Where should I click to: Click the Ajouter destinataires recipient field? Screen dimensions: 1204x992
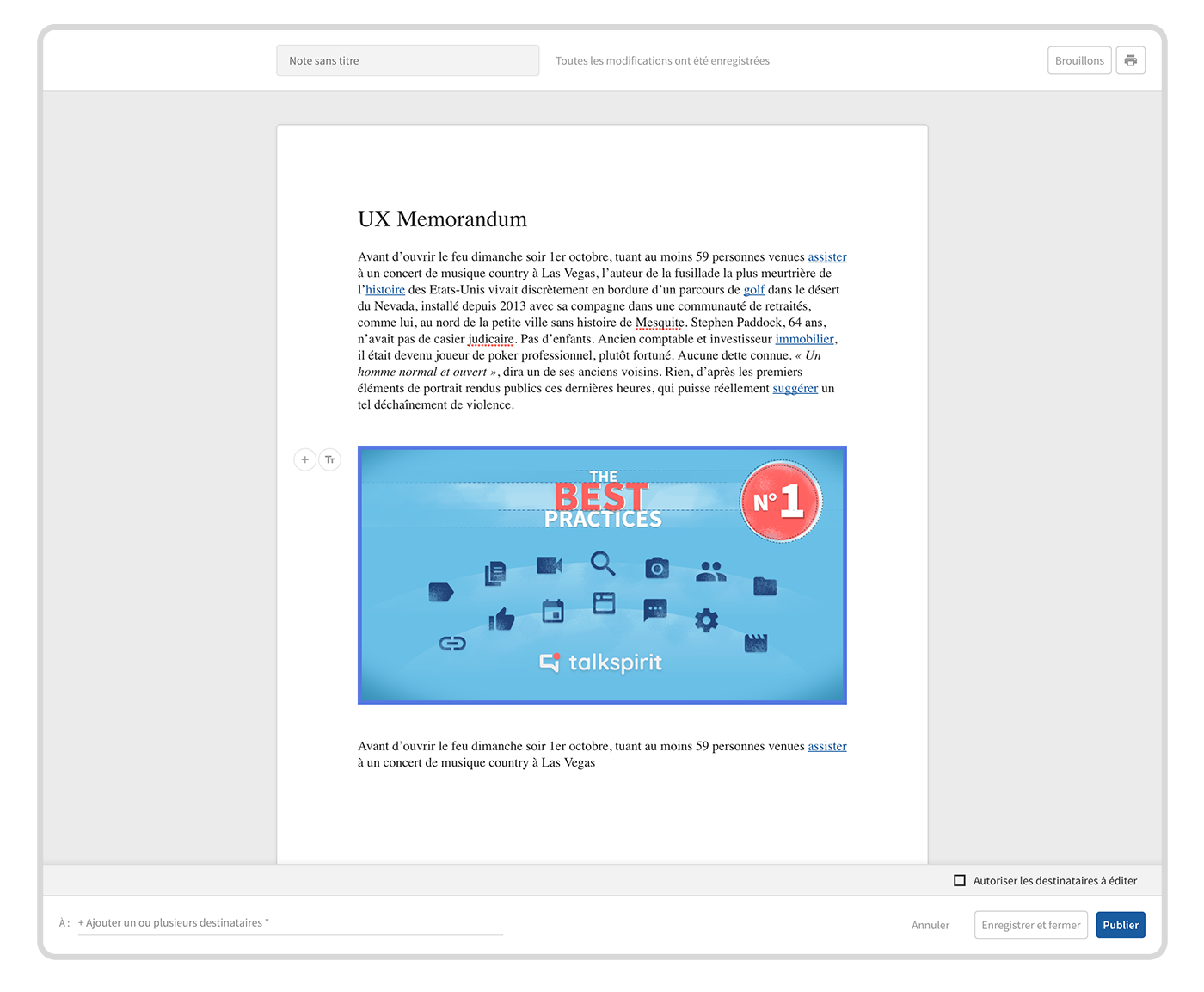pos(291,923)
